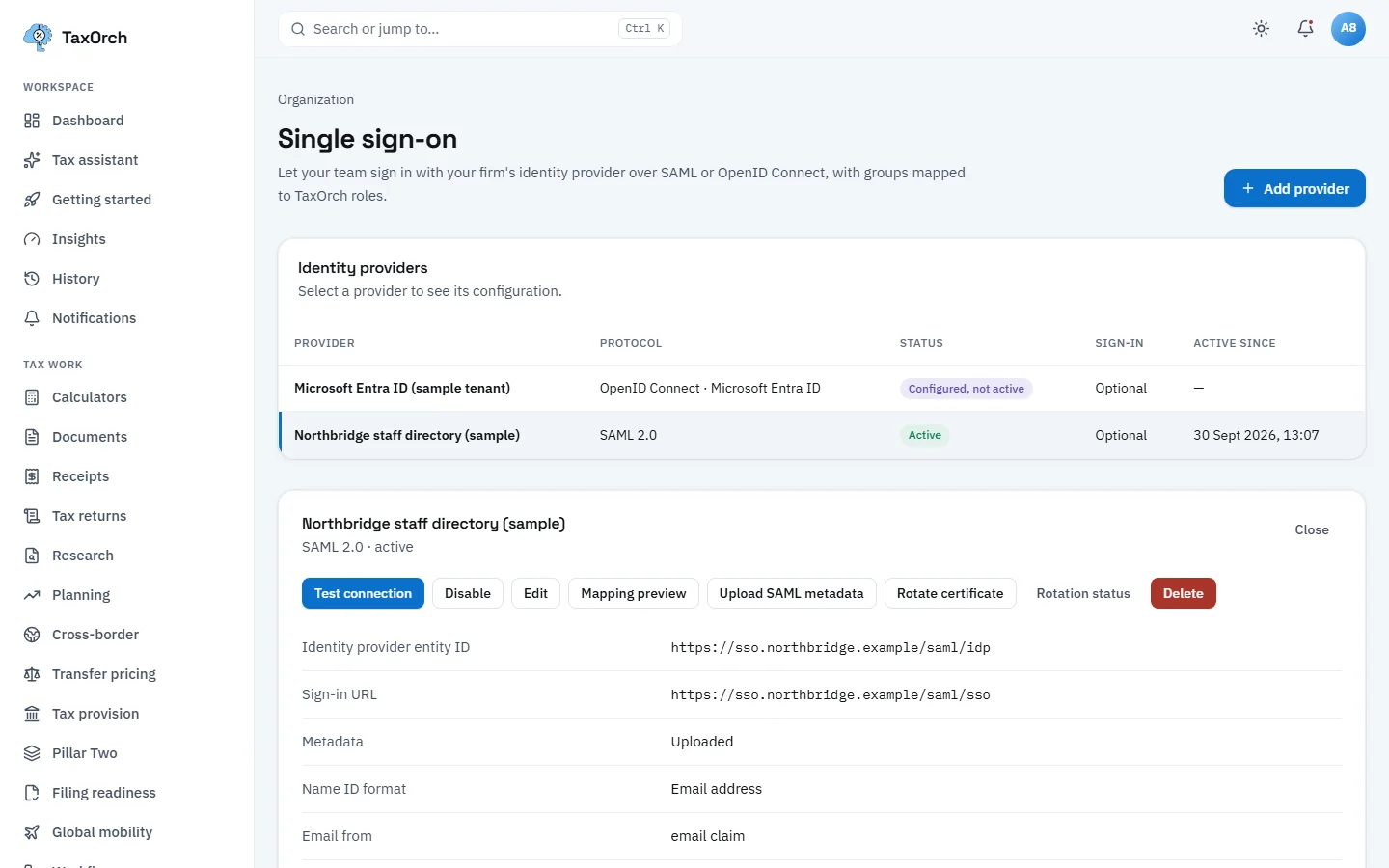Screen dimensions: 1389x868
Task: Click the identity provider entity ID URL
Action: (831, 647)
